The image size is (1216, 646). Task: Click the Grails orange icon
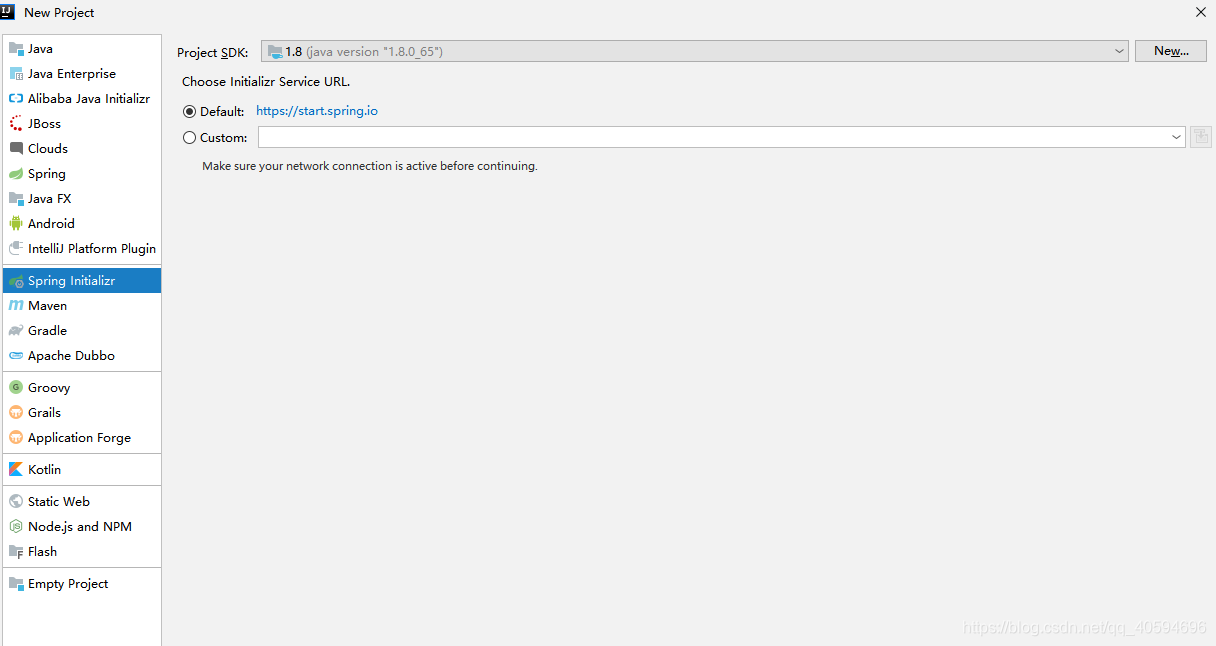coord(16,412)
